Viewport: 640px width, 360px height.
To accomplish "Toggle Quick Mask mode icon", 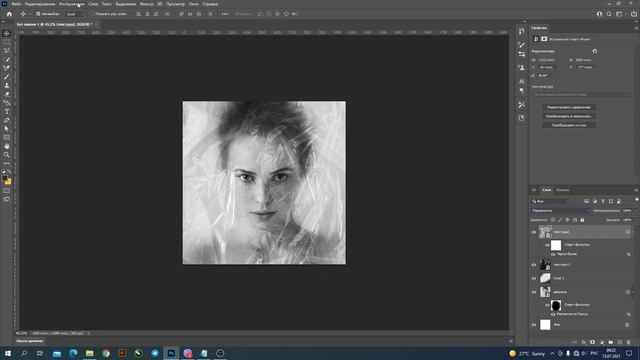I will (x=7, y=191).
